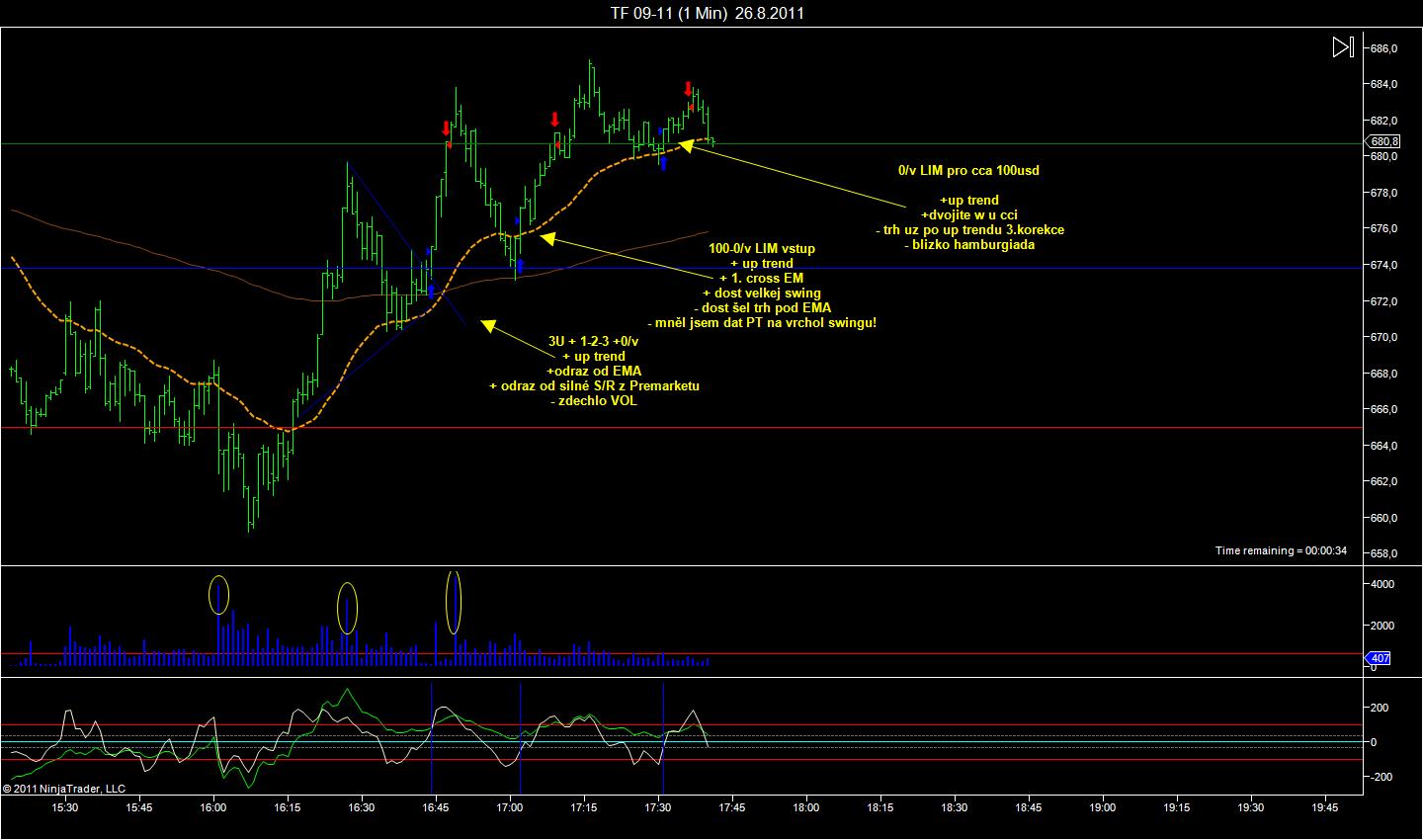
Task: Click the chart title TF 09-11 (1 Min)
Action: point(669,13)
